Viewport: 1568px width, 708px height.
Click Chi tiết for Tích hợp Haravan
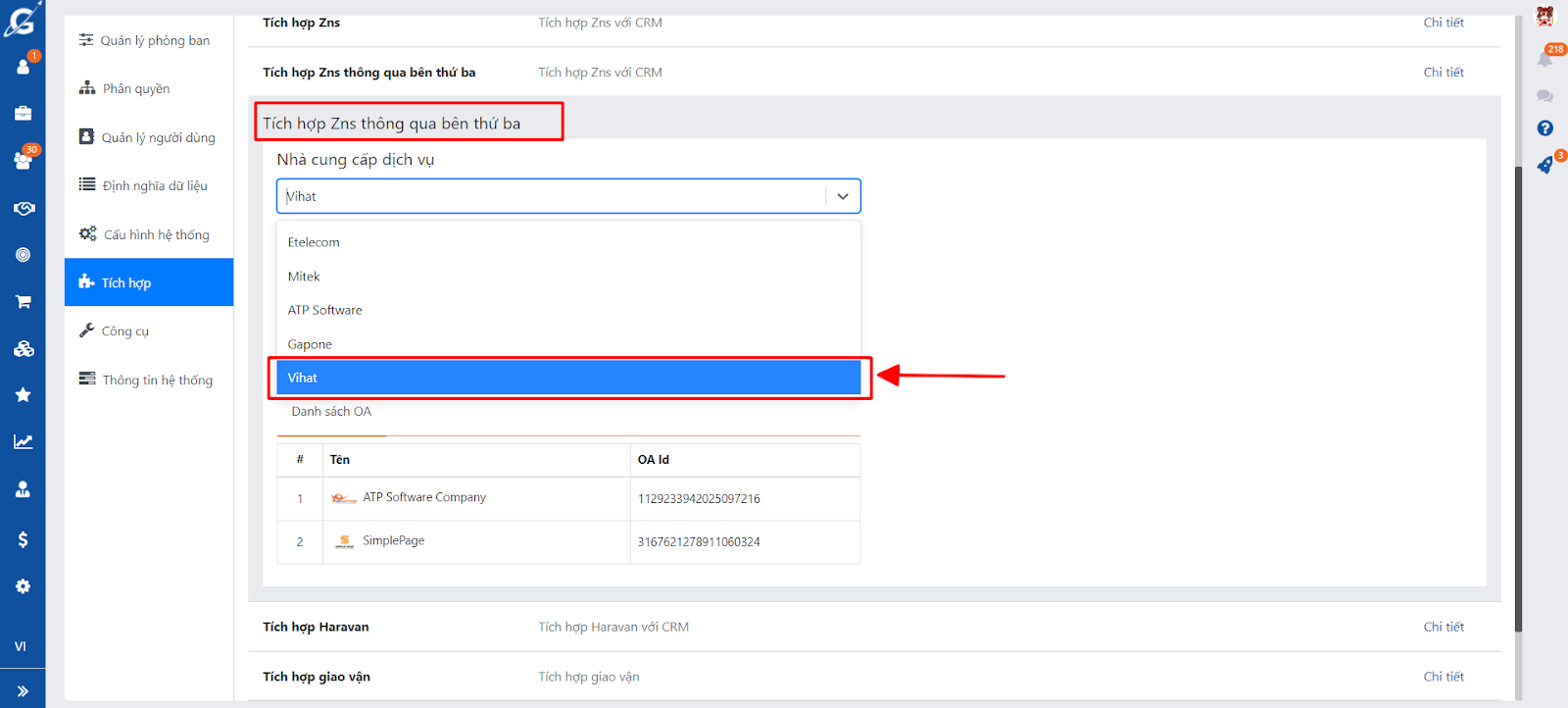[x=1444, y=627]
